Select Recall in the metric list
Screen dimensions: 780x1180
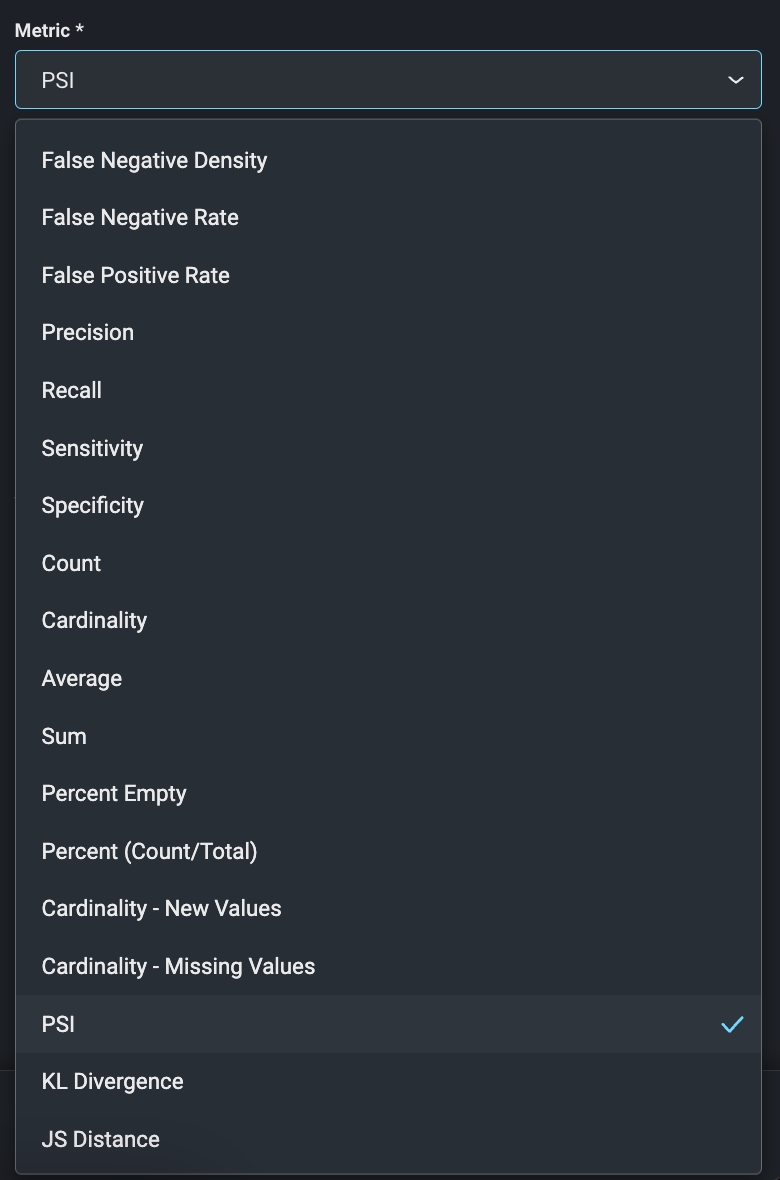tap(72, 390)
